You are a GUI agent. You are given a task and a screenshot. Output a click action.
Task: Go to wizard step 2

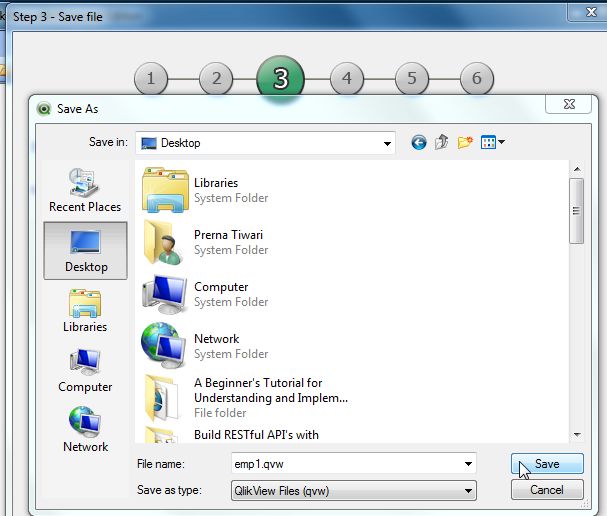pos(216,79)
